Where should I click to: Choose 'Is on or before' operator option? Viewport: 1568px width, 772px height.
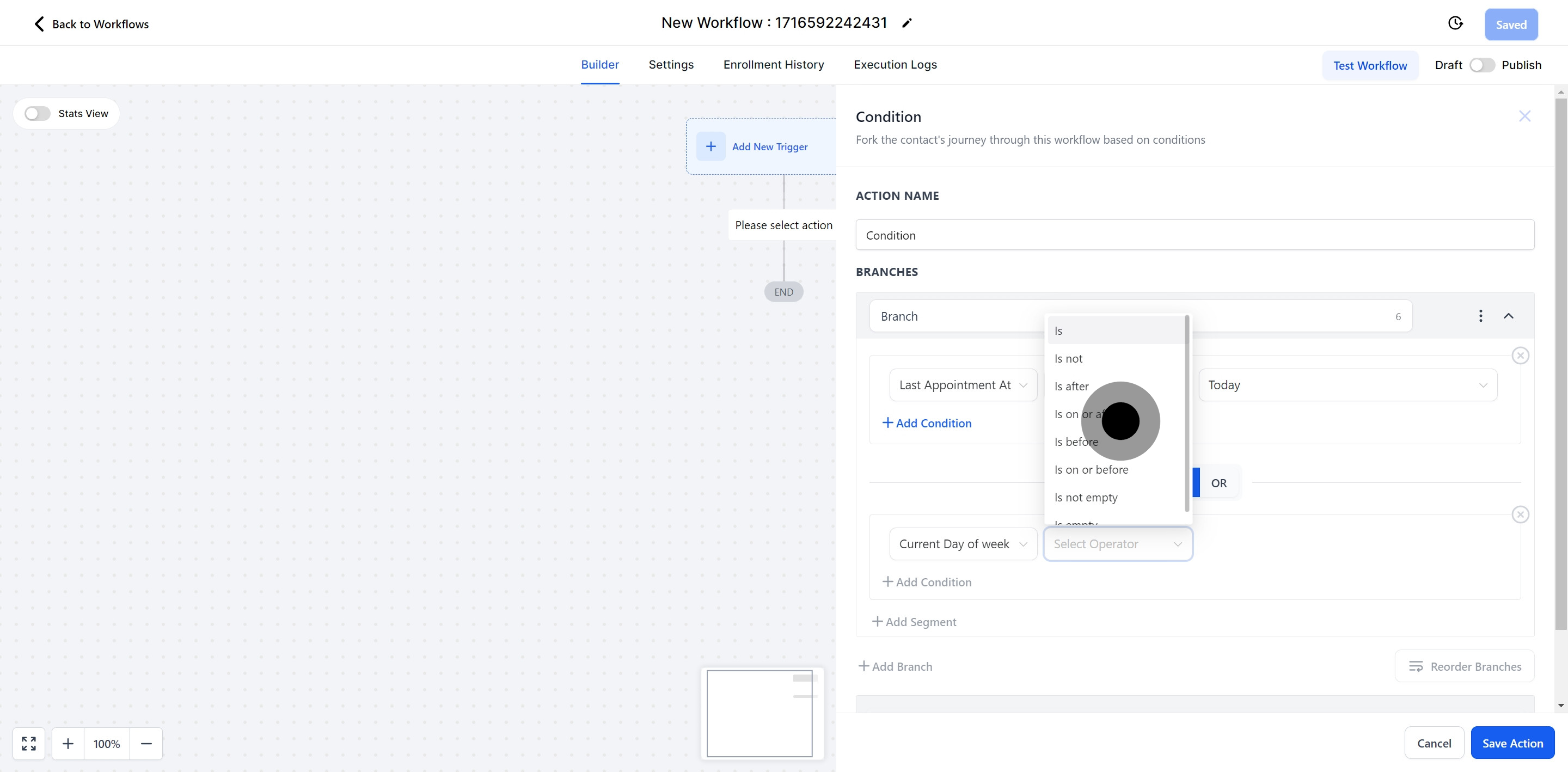pos(1091,469)
